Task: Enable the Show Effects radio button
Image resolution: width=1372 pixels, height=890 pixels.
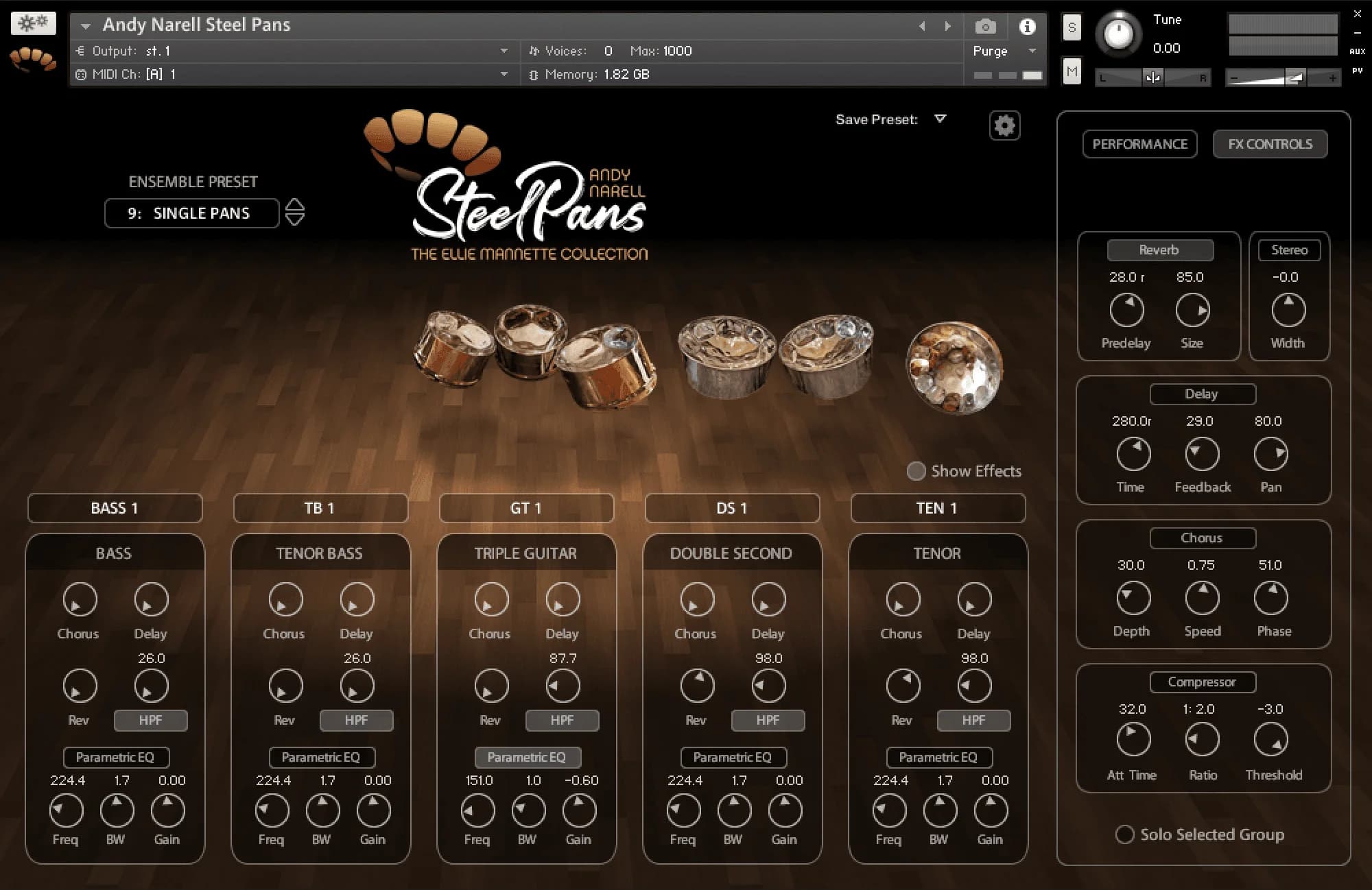Action: (x=916, y=471)
